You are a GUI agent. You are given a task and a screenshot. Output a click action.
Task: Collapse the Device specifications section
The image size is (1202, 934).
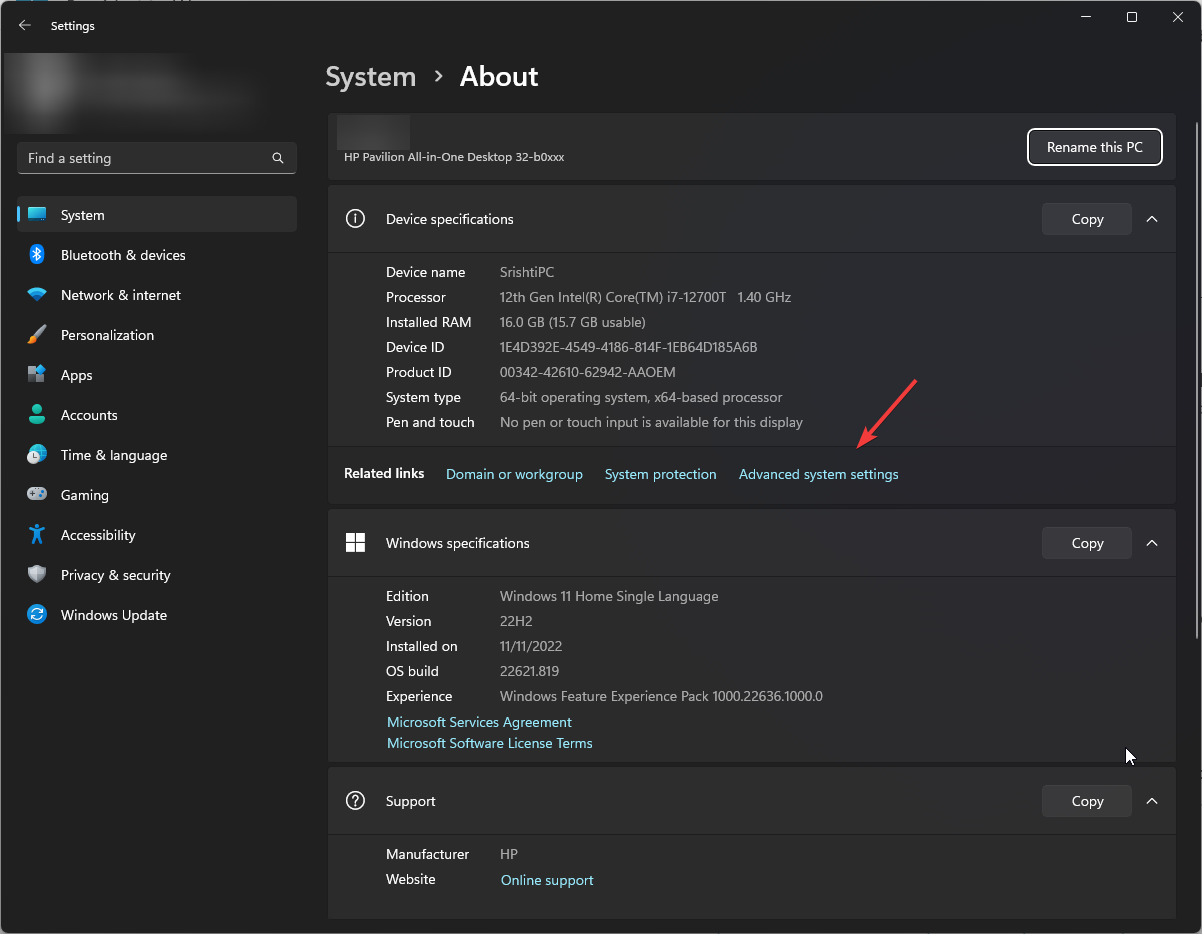pyautogui.click(x=1151, y=218)
